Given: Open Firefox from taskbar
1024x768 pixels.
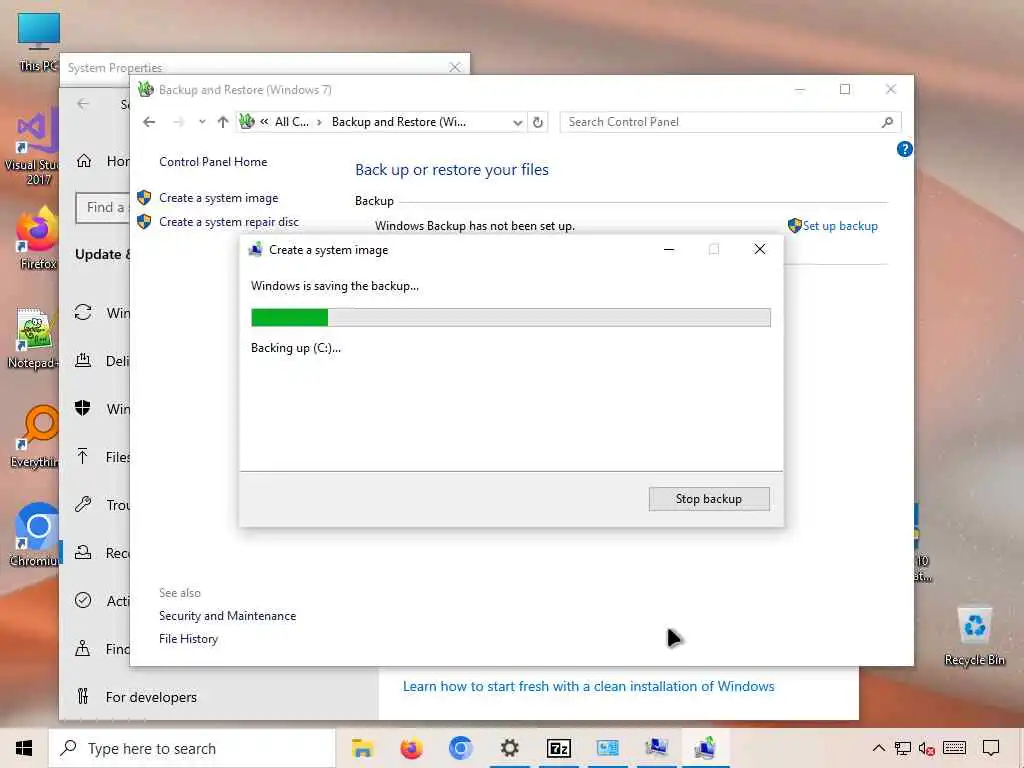Looking at the screenshot, I should tap(411, 748).
